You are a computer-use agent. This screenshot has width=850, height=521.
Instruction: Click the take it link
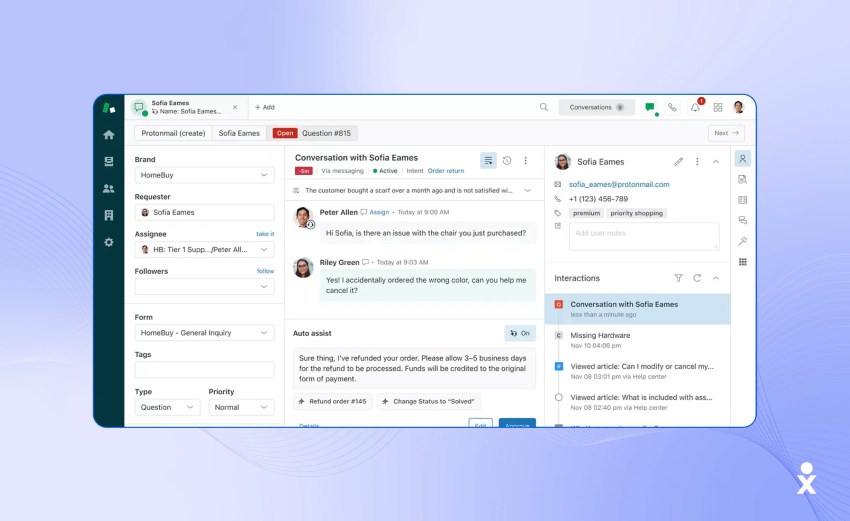click(x=265, y=234)
